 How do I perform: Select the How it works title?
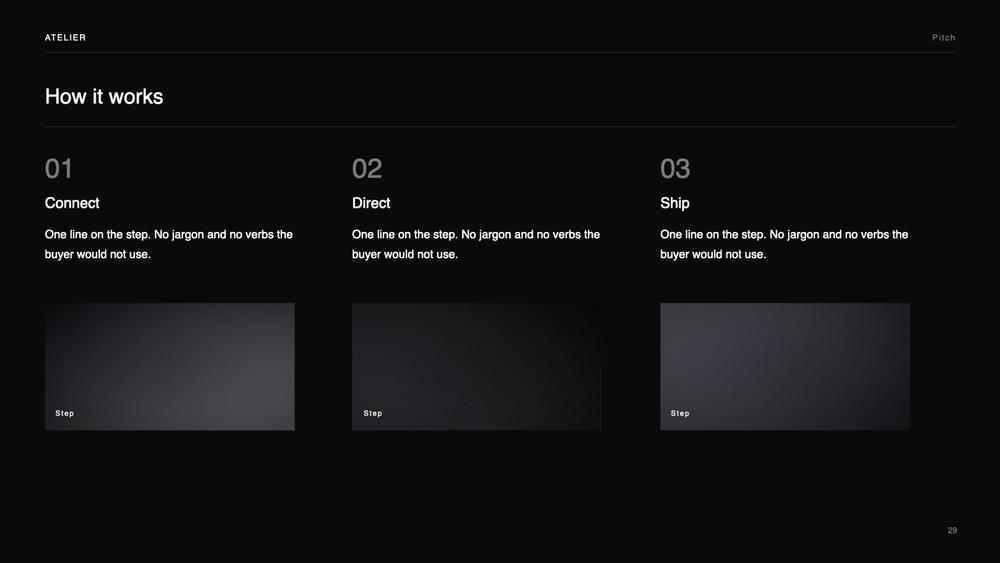[104, 97]
